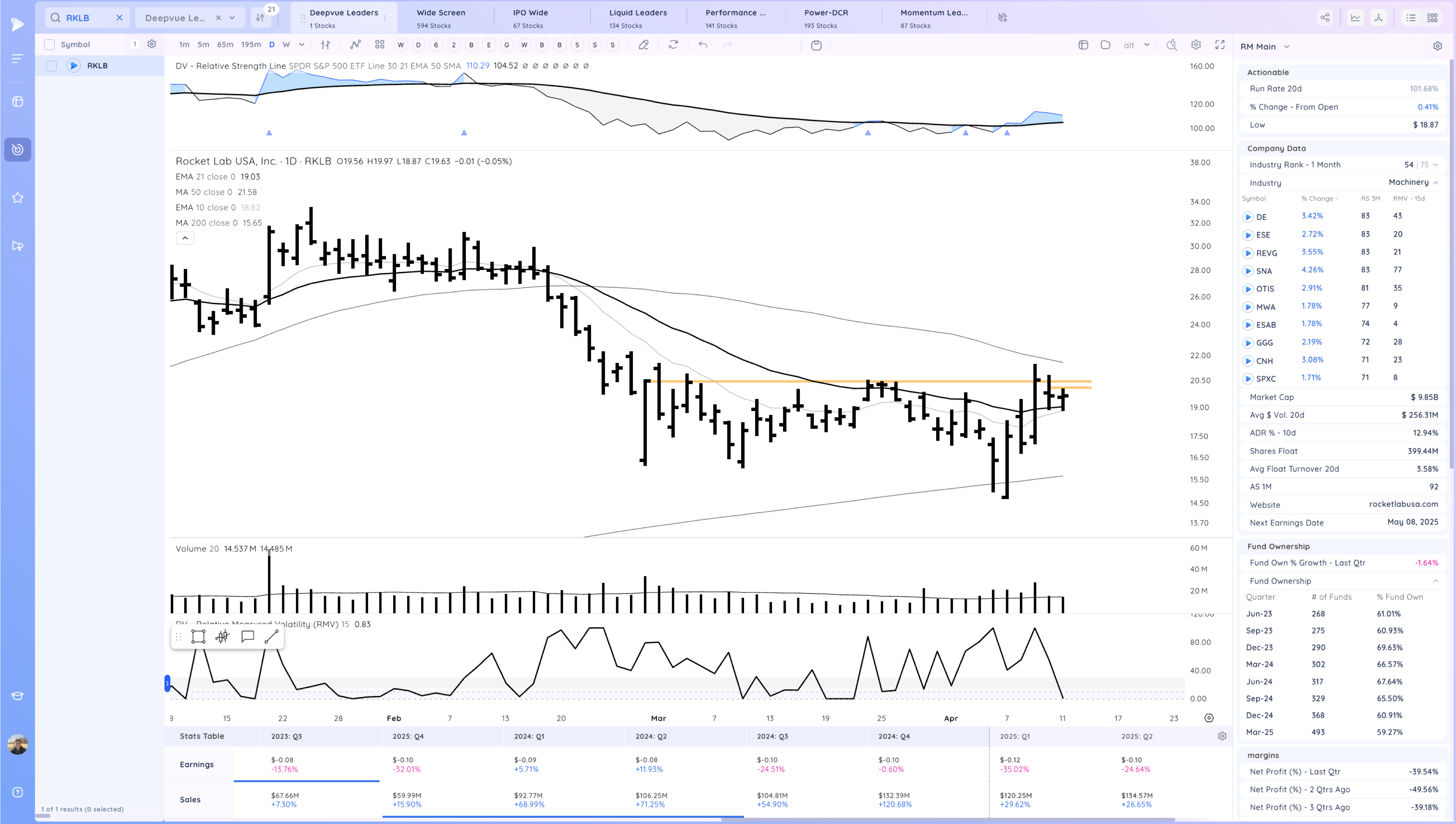
Task: Click the eraser drawing tool icon
Action: 644,45
